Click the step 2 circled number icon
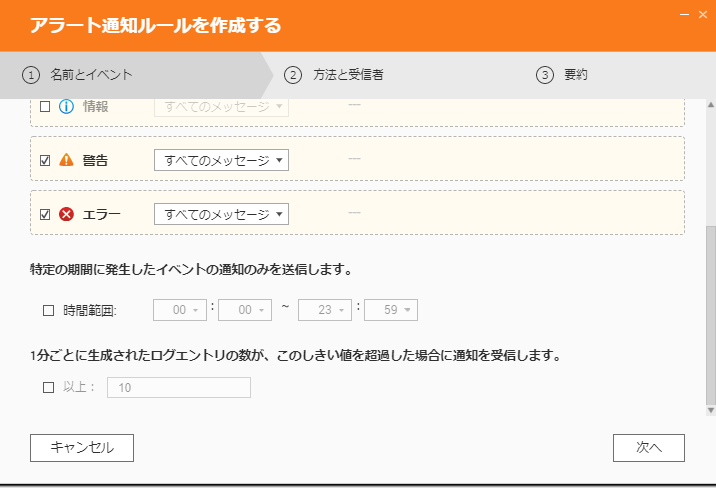716x488 pixels. click(x=293, y=75)
